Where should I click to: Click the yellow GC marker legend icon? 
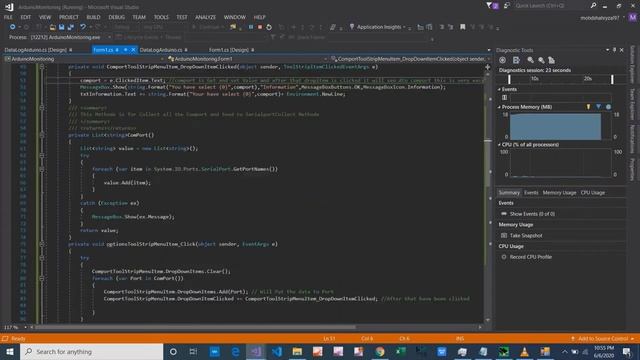[588, 107]
